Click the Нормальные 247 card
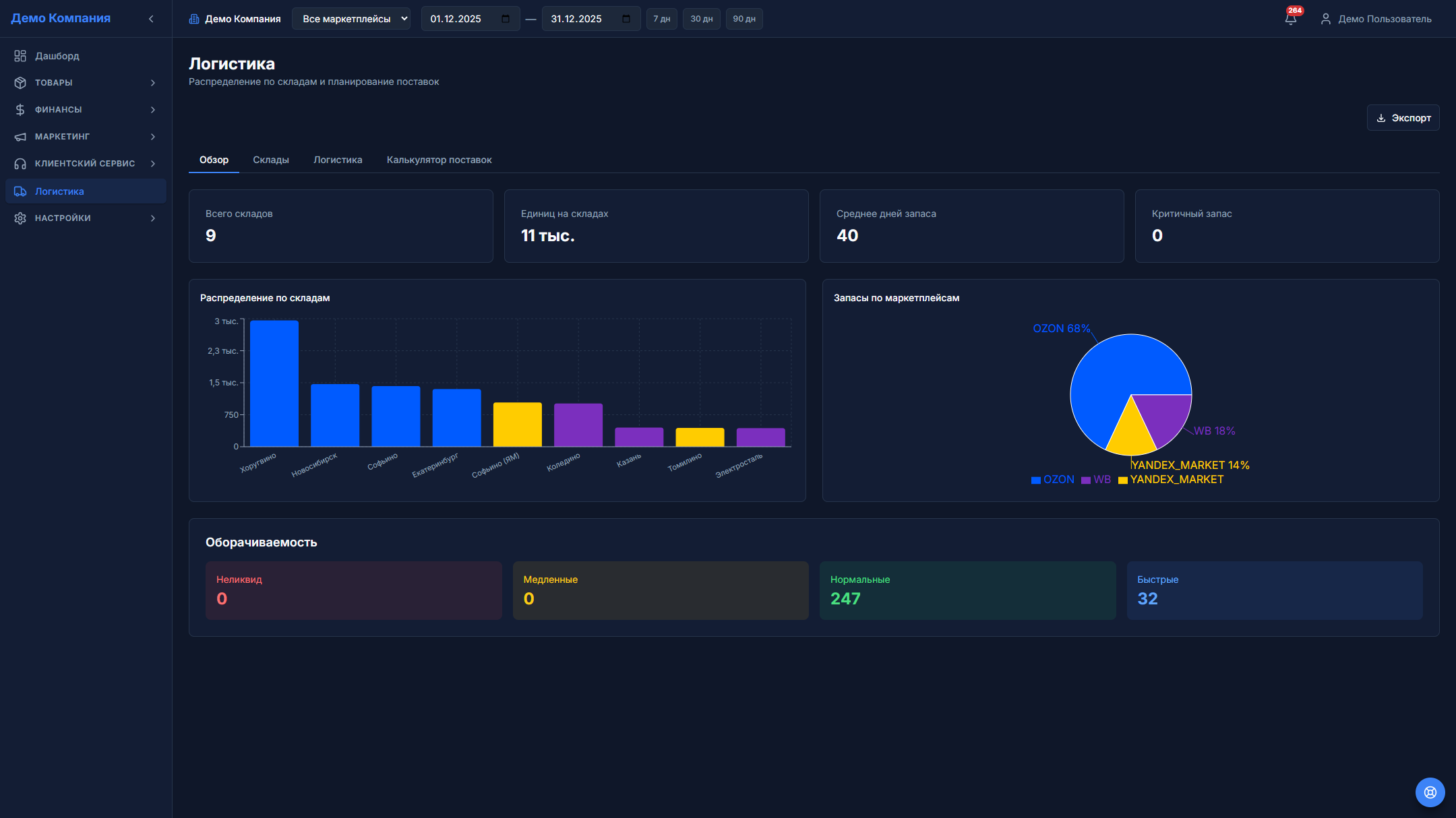Screen dimensions: 1456x818 tap(967, 590)
